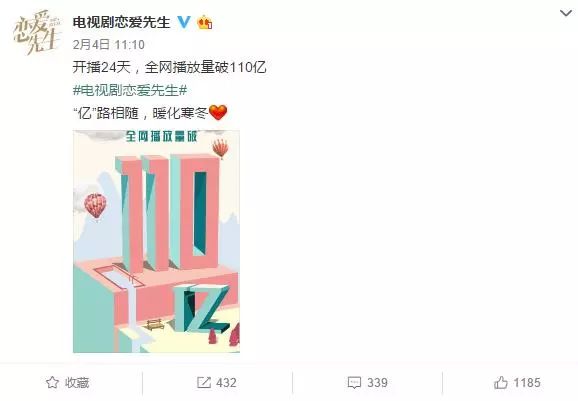This screenshot has width=578, height=401.
Task: Click the 收藏 label
Action: point(77,383)
